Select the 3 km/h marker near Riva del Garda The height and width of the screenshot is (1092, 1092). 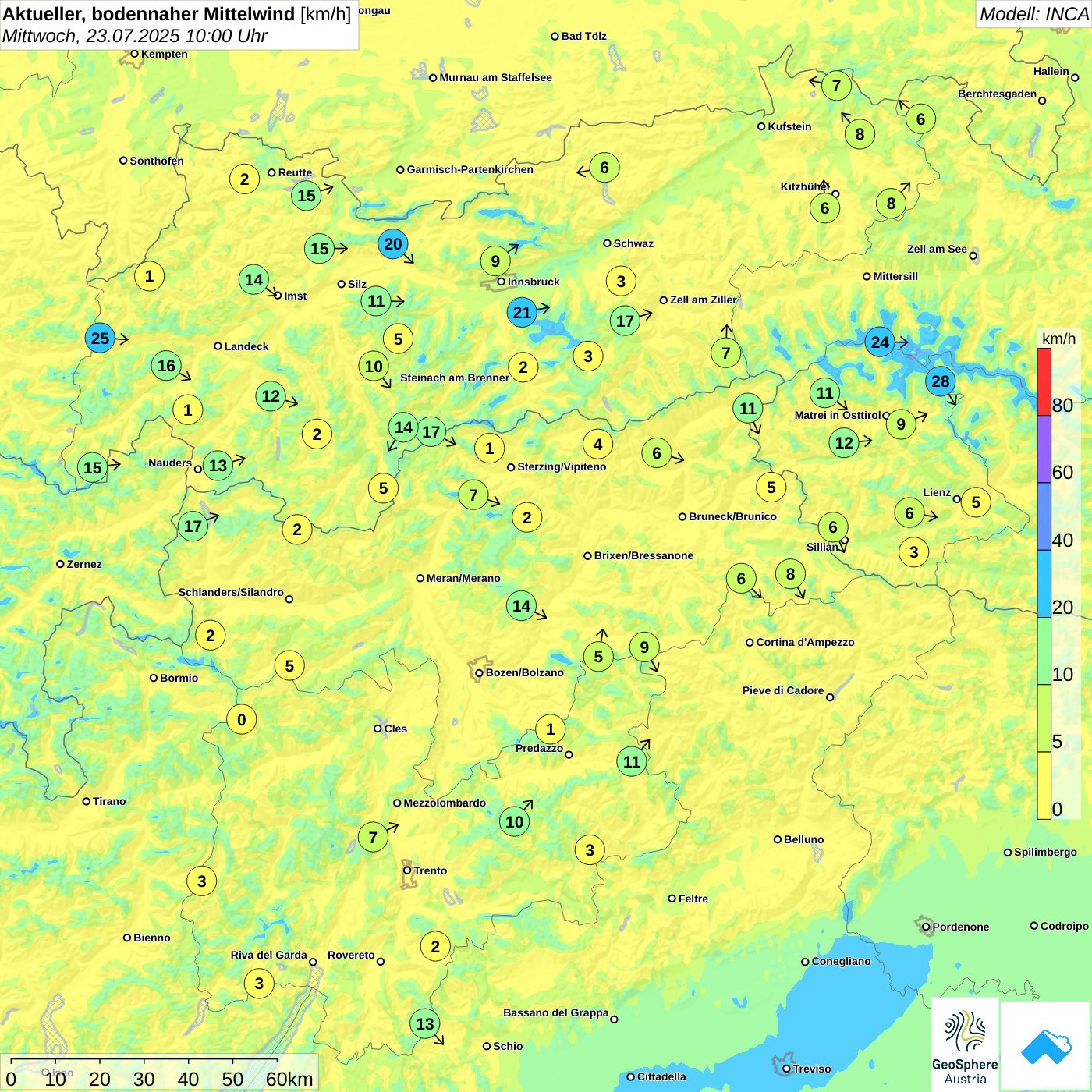click(259, 984)
